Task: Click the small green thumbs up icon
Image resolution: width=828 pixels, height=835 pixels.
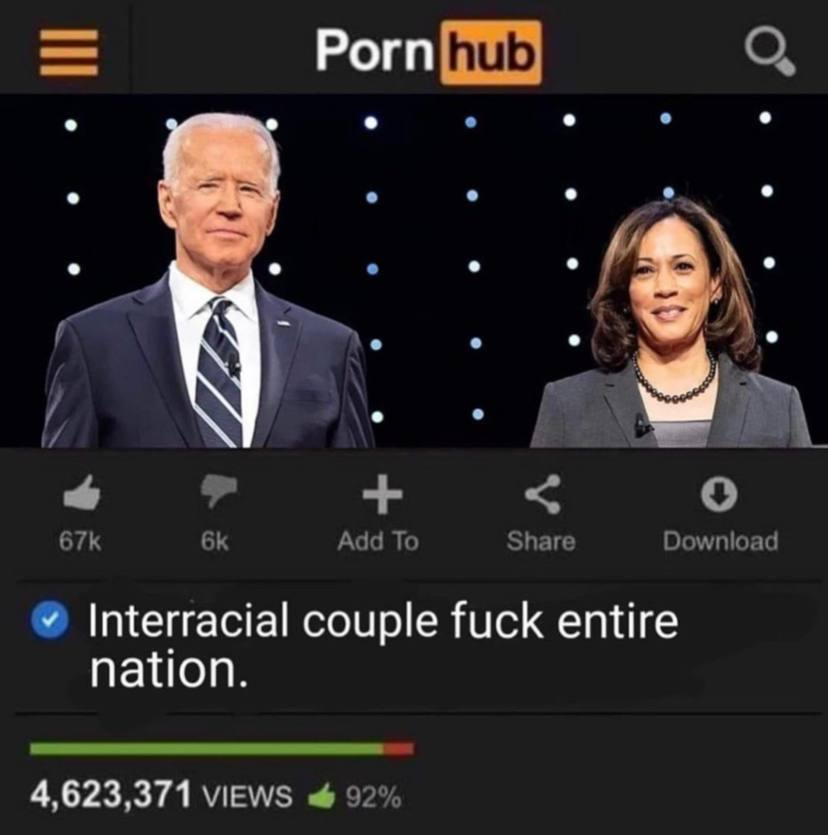Action: tap(322, 797)
